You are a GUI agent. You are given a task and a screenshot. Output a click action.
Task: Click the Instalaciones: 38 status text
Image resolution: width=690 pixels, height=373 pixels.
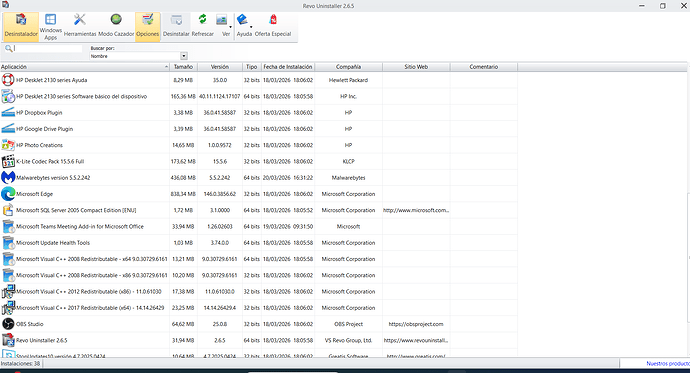(x=20, y=364)
